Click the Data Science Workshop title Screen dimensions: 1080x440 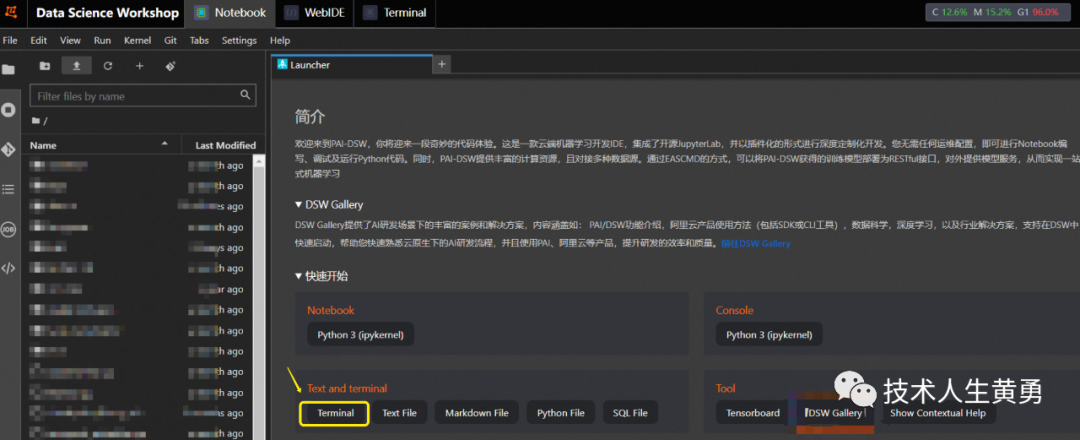107,13
